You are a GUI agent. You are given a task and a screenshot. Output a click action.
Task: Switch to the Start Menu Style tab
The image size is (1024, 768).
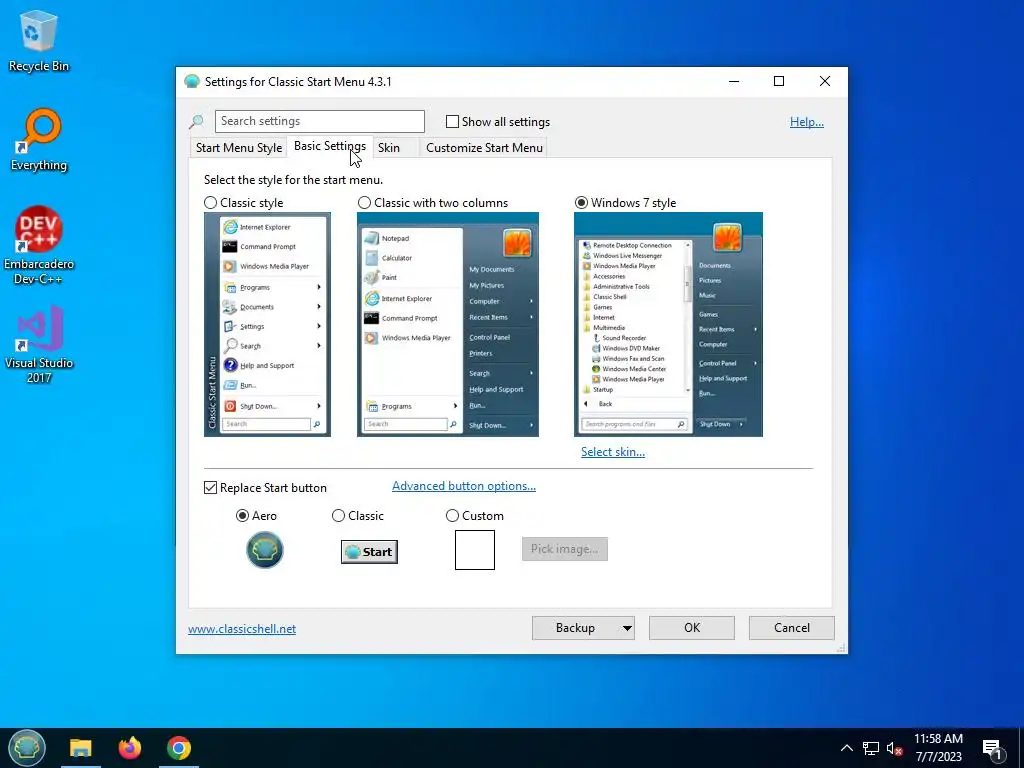click(239, 148)
